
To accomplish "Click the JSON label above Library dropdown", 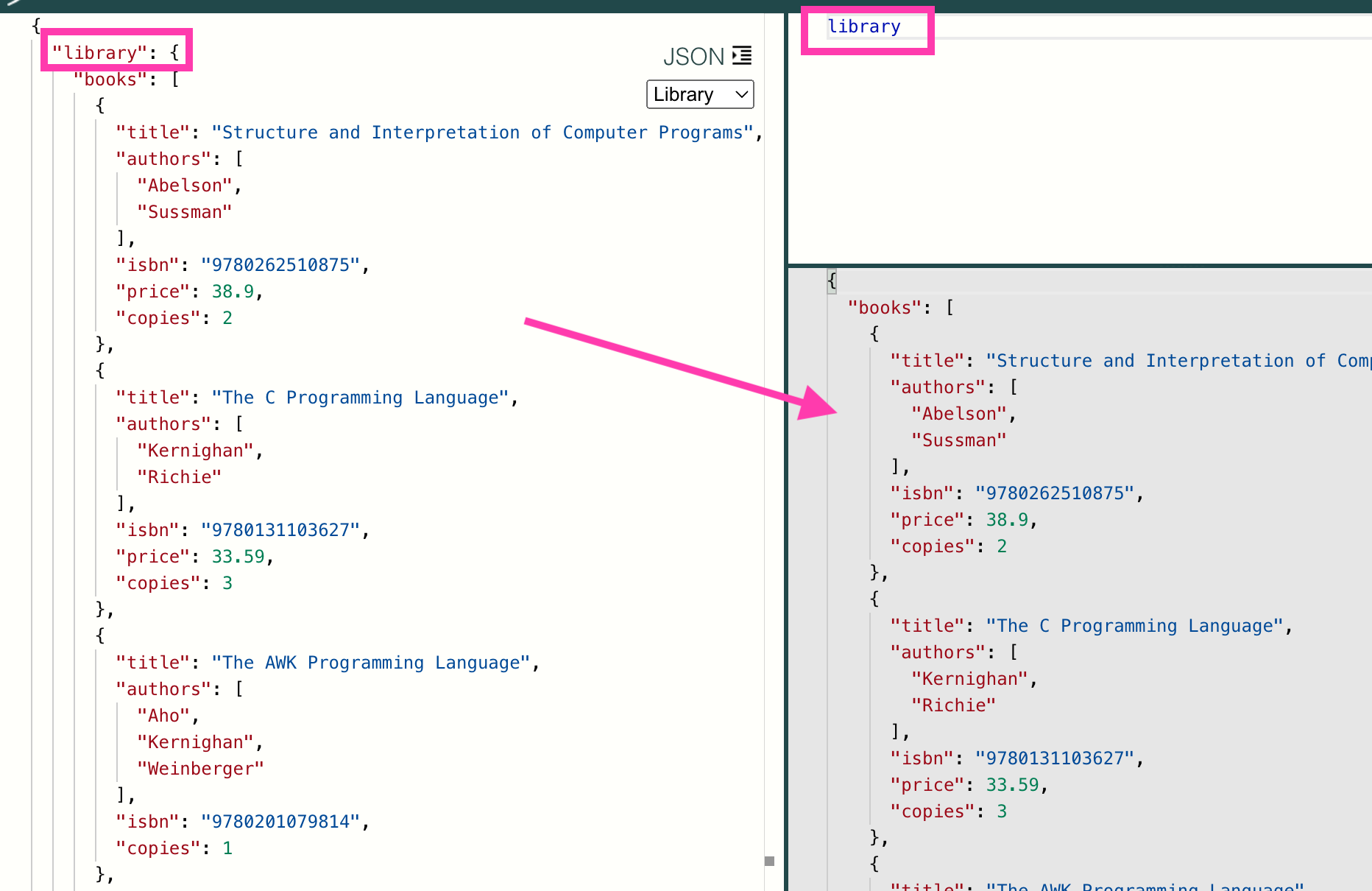I will tap(693, 57).
